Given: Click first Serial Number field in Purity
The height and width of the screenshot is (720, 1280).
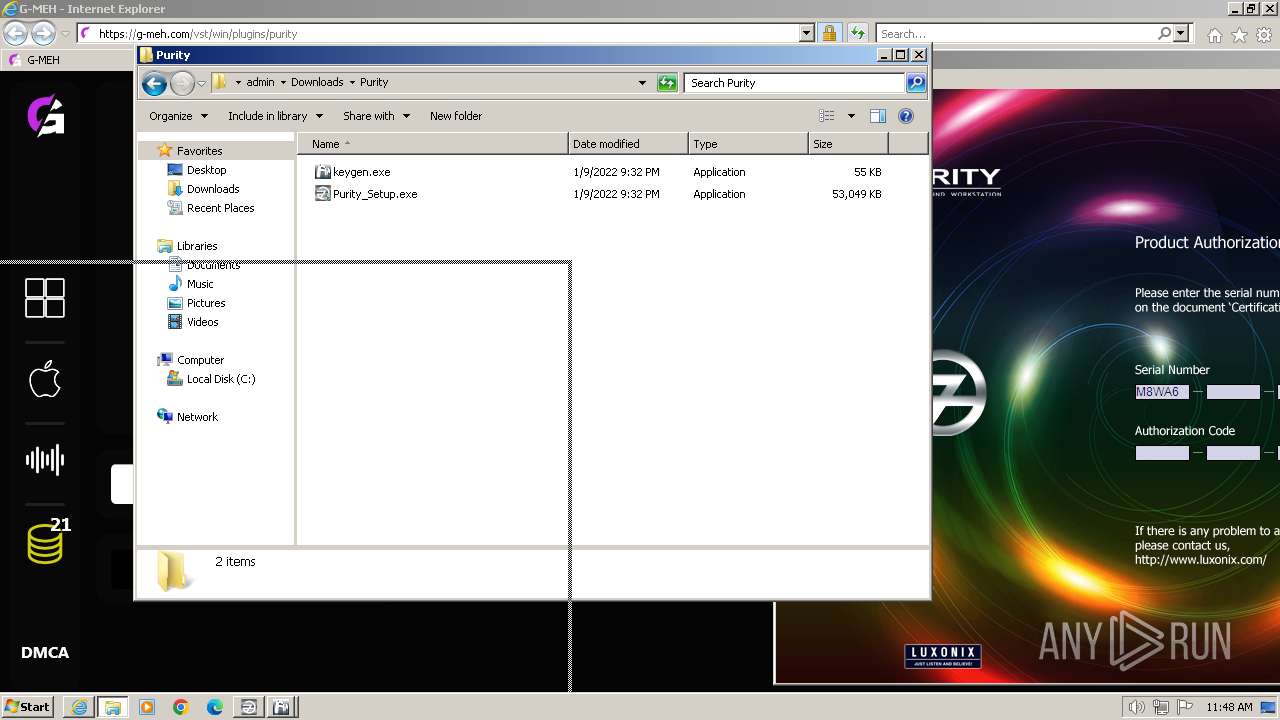Looking at the screenshot, I should point(1162,392).
